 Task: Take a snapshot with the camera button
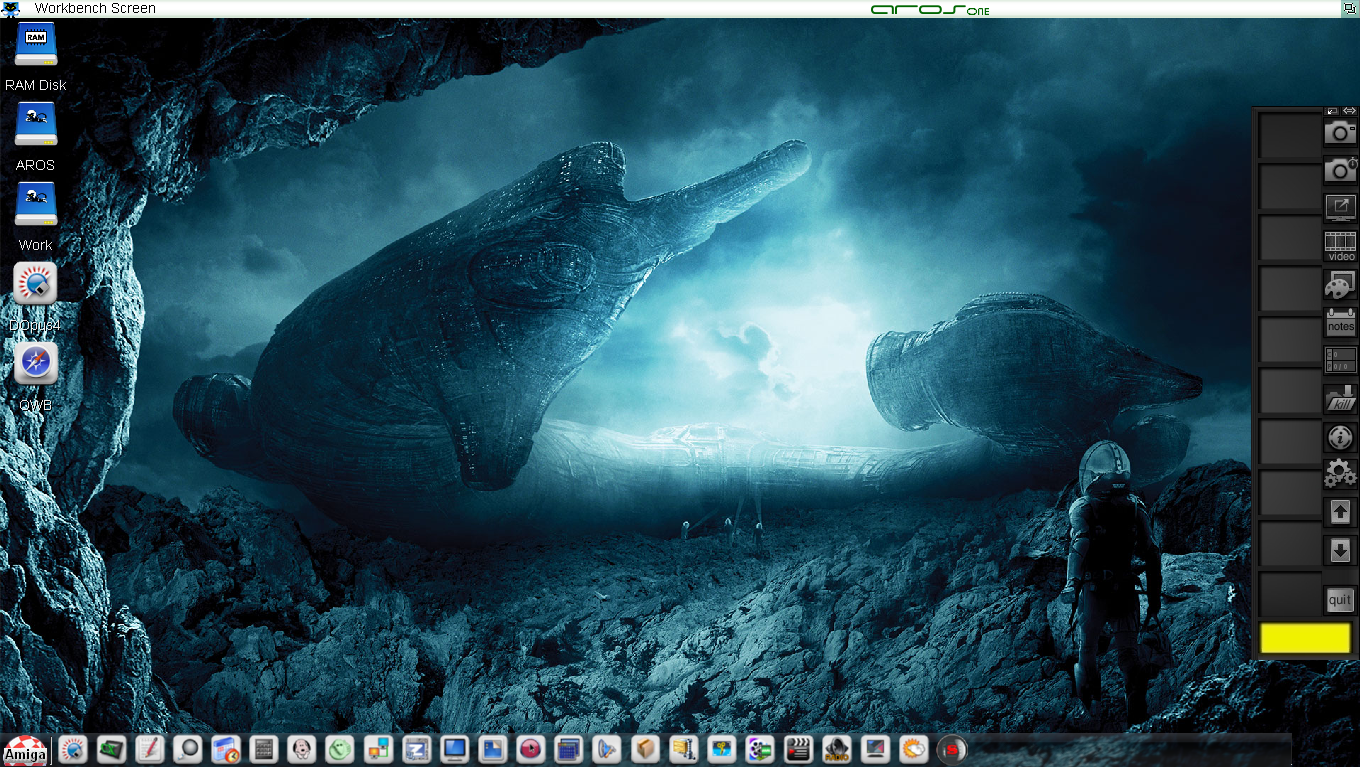pyautogui.click(x=1340, y=132)
